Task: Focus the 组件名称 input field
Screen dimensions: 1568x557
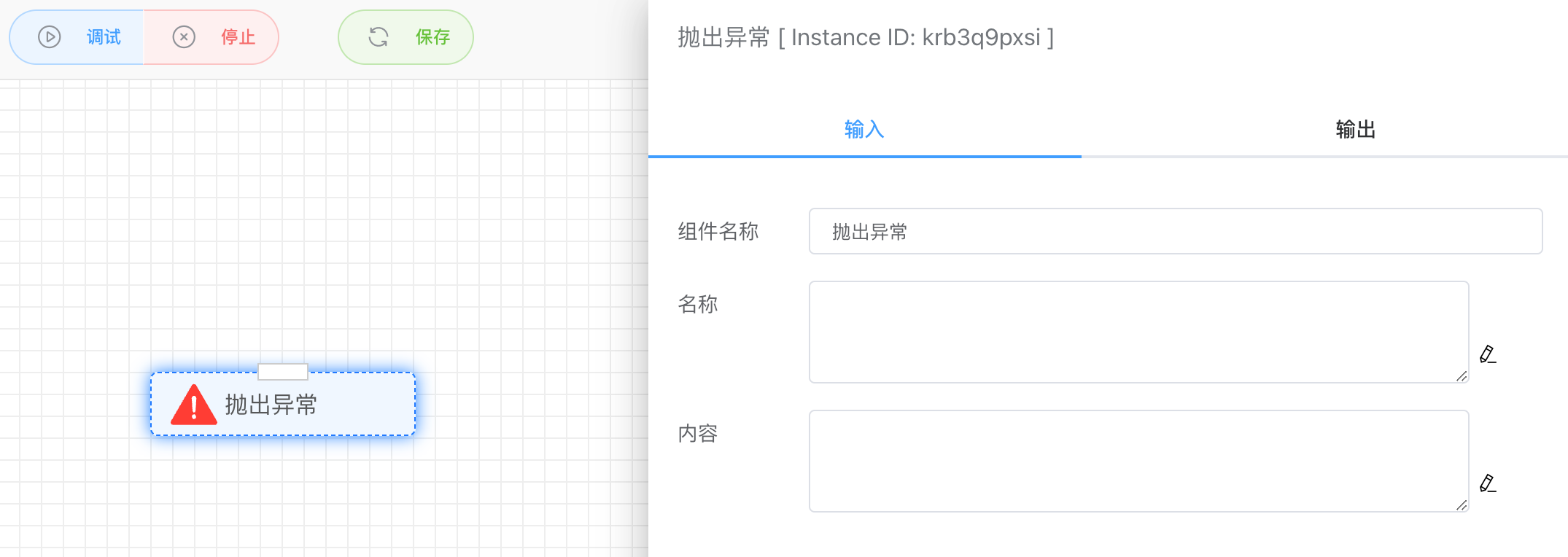Action: [1174, 232]
